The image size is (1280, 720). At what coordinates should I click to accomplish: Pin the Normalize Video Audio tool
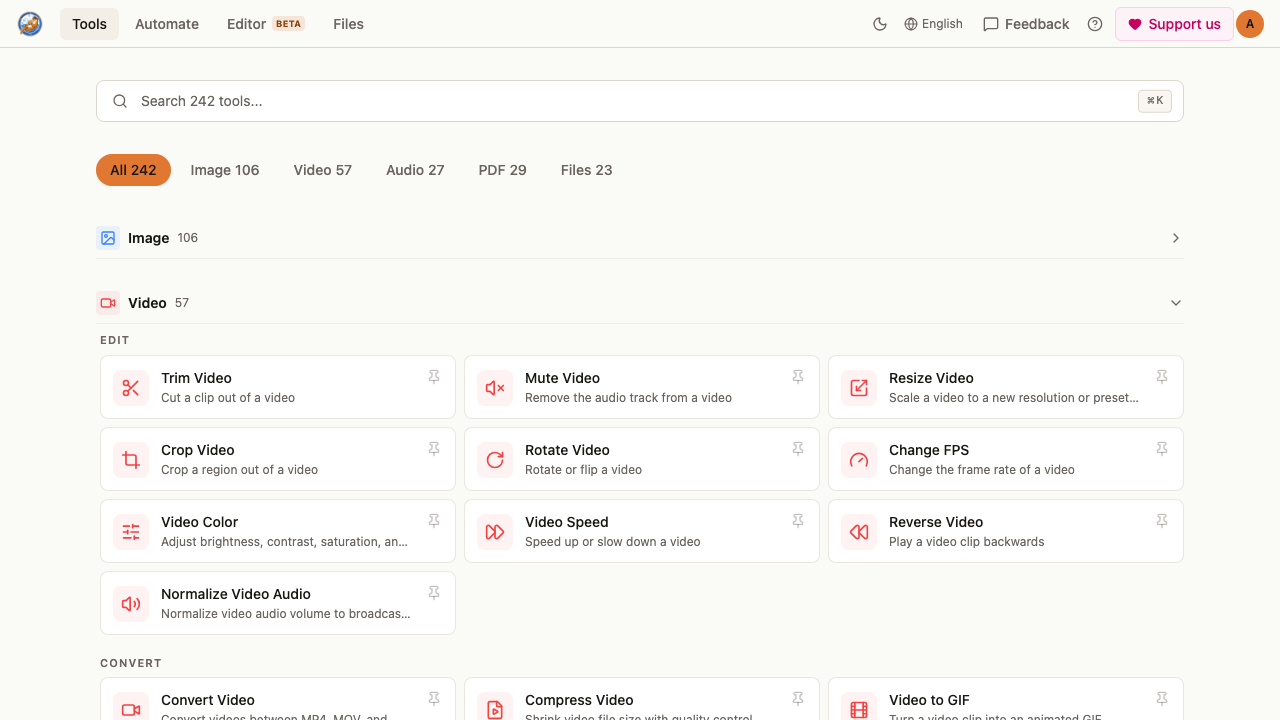[434, 593]
